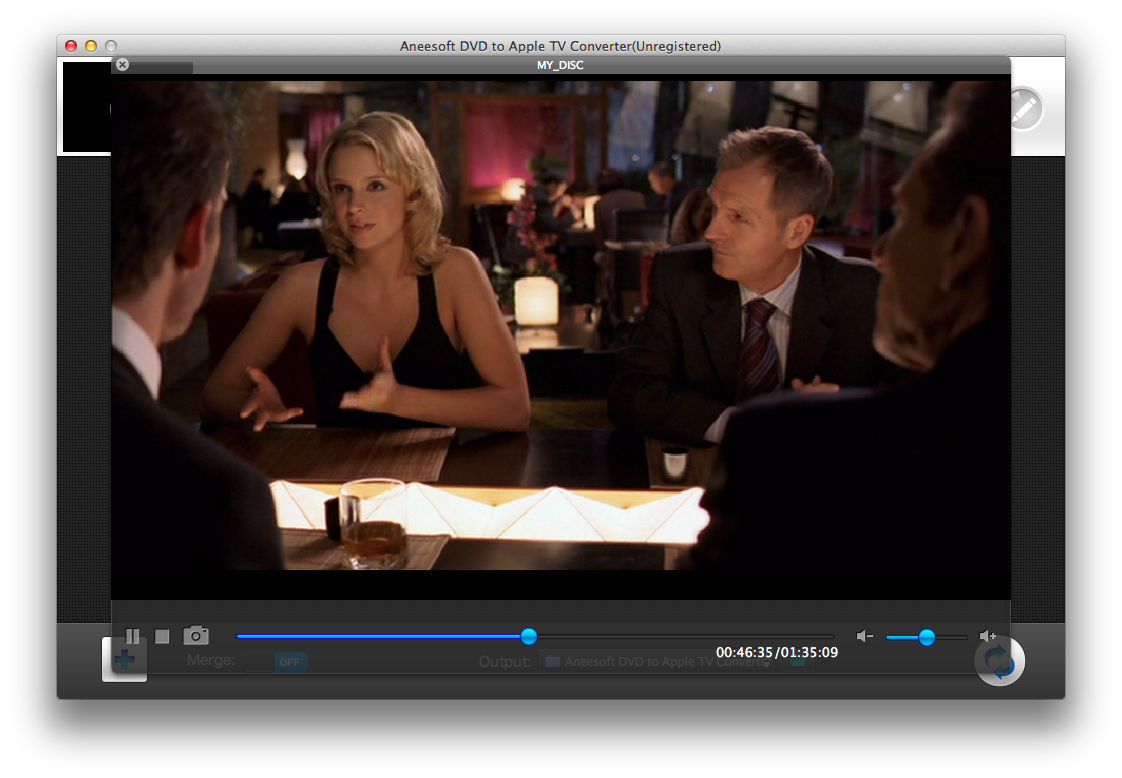Close the MY_DISC preview panel
The image size is (1122, 778).
pos(122,65)
